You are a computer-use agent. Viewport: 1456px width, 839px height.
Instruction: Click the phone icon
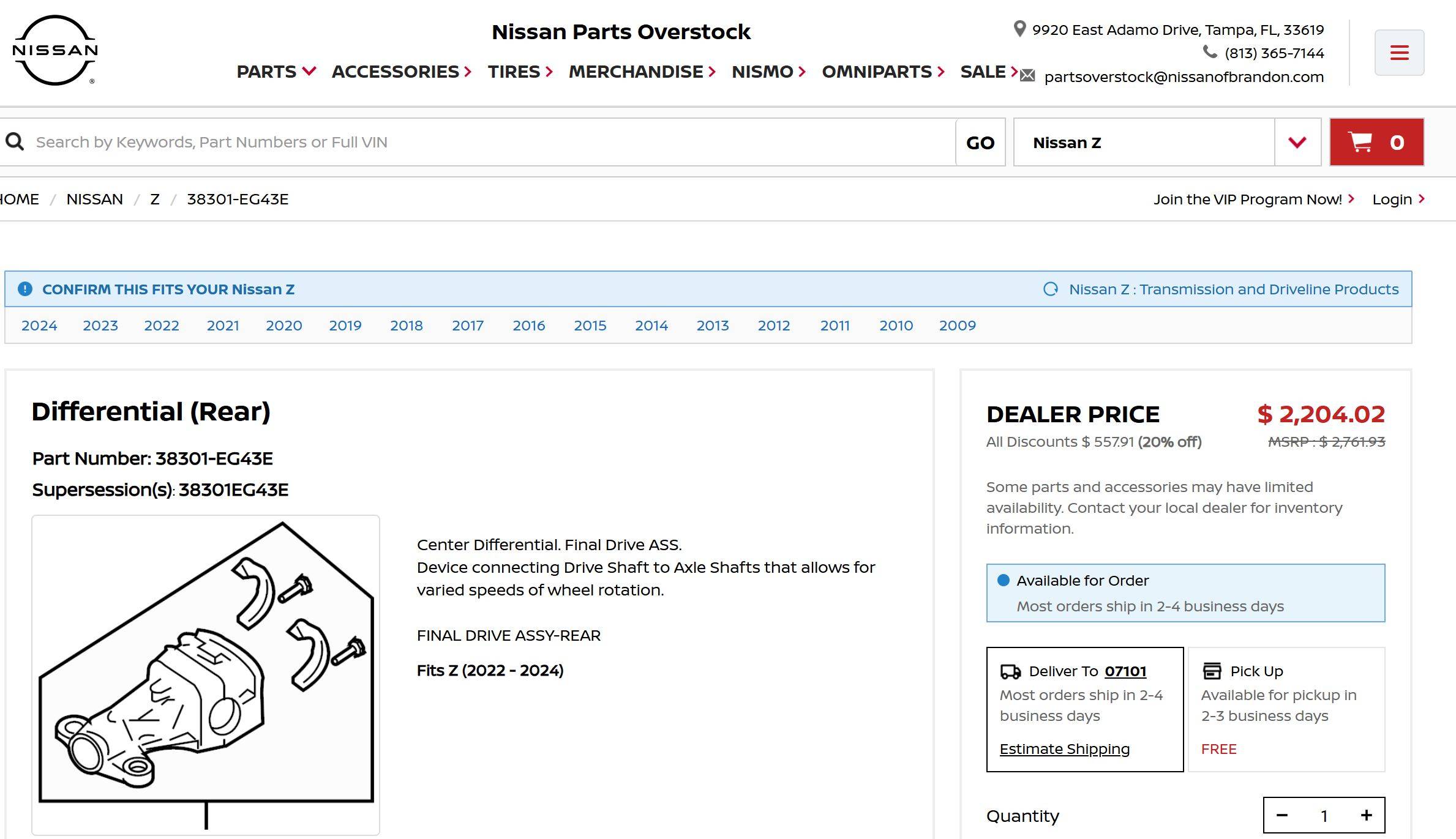tap(1210, 52)
